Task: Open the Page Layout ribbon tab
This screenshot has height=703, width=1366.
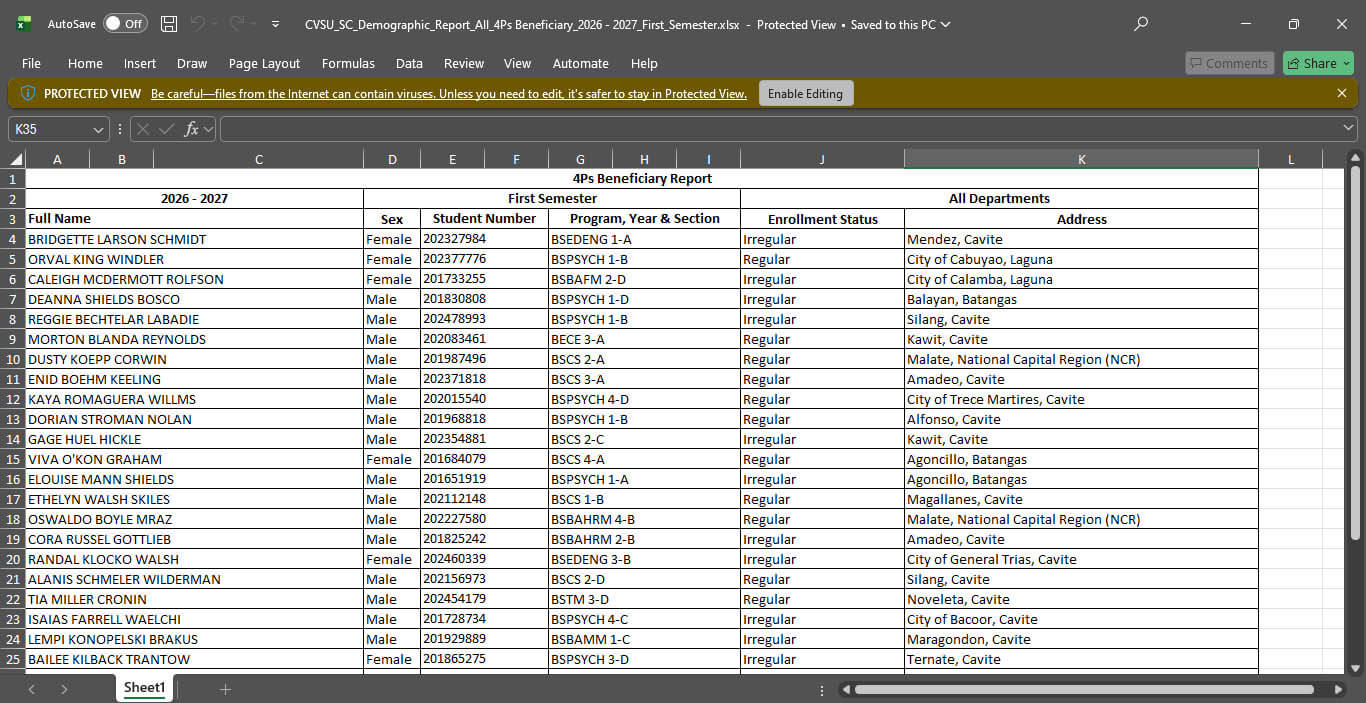Action: tap(264, 63)
